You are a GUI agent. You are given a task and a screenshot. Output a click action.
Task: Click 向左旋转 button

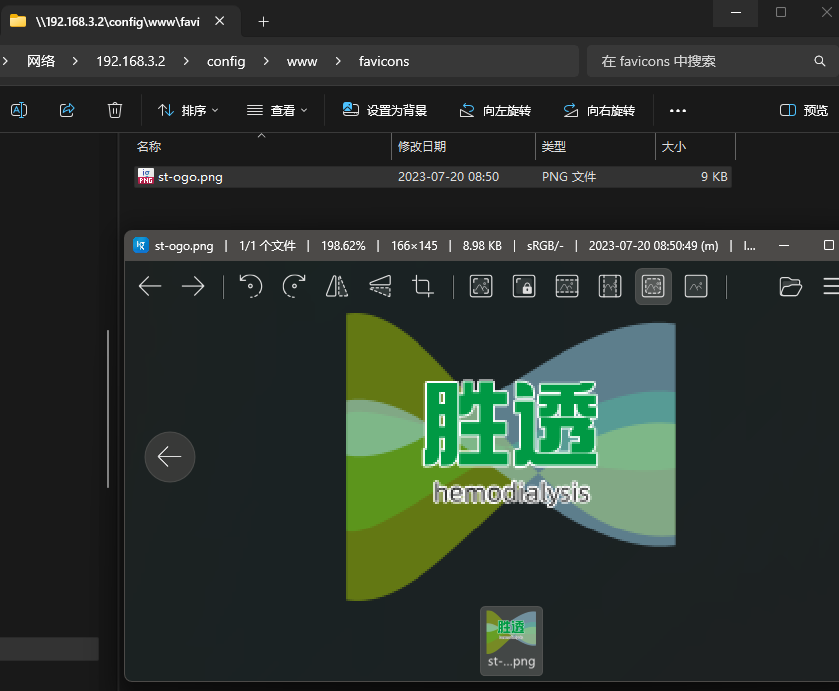(495, 110)
